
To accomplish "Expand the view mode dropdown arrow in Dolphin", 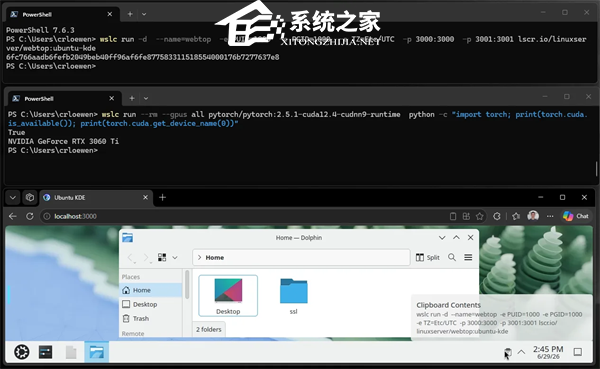I will click(x=175, y=258).
